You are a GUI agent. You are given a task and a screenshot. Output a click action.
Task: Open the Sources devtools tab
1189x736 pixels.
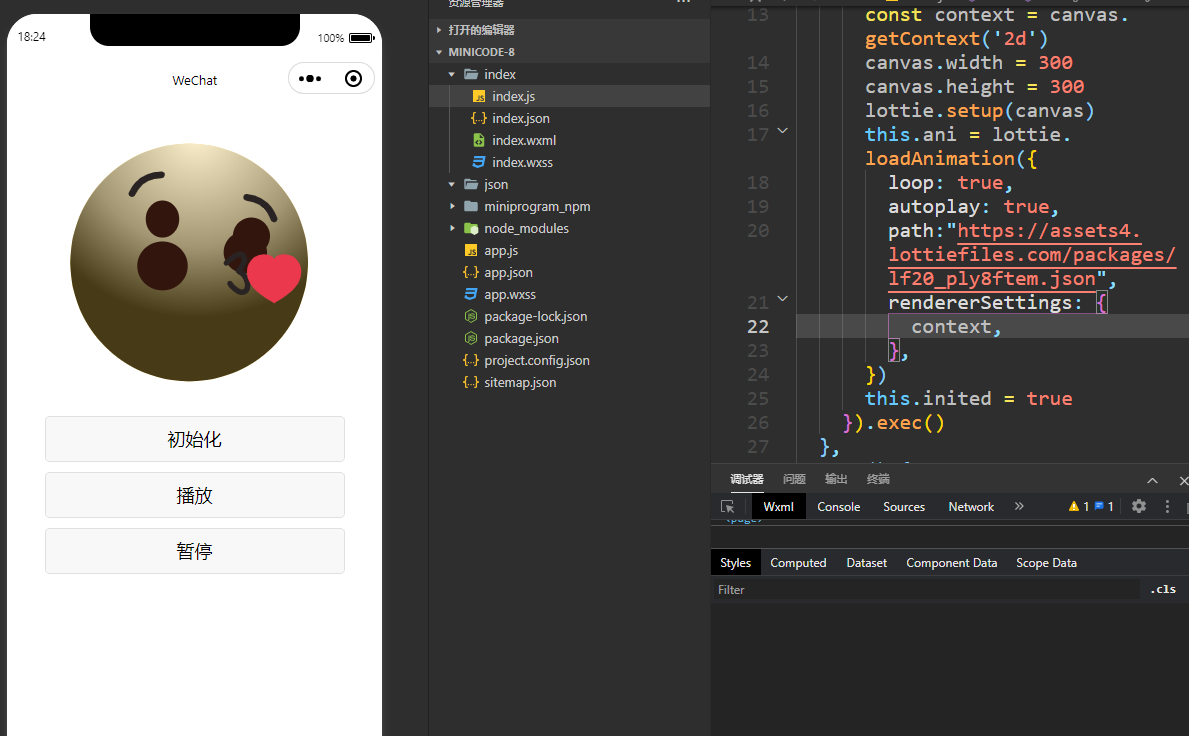[904, 507]
